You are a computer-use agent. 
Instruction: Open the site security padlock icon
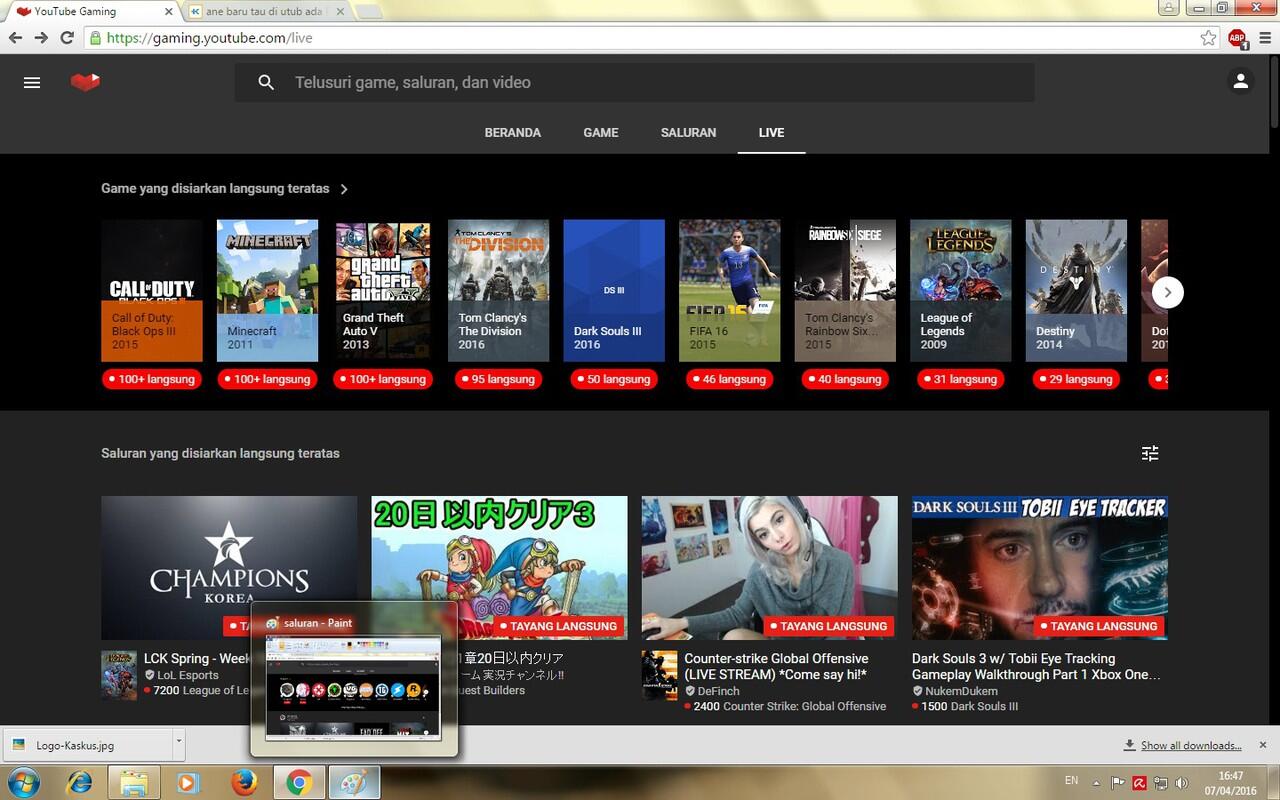95,38
